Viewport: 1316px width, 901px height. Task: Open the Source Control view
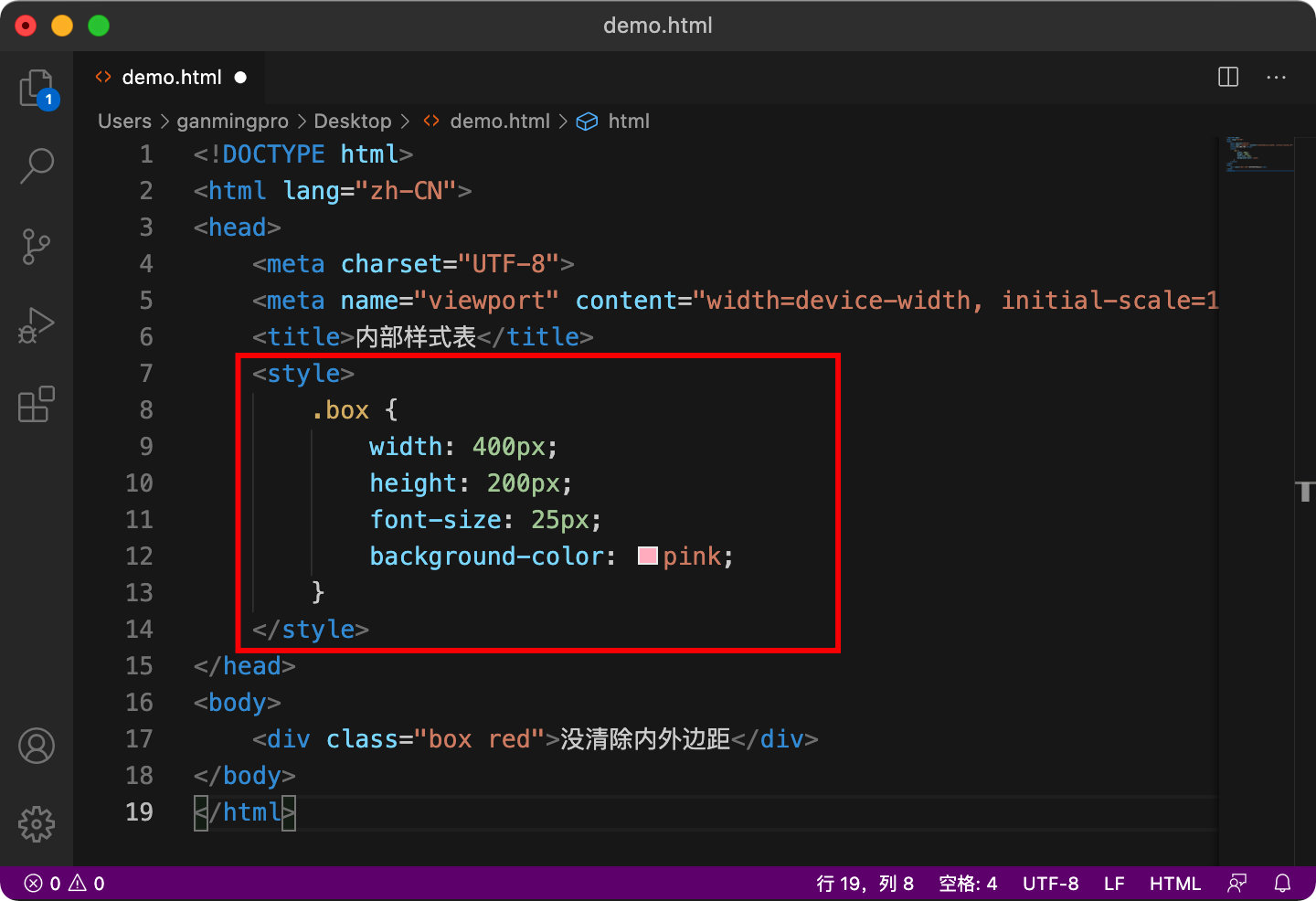[x=37, y=247]
